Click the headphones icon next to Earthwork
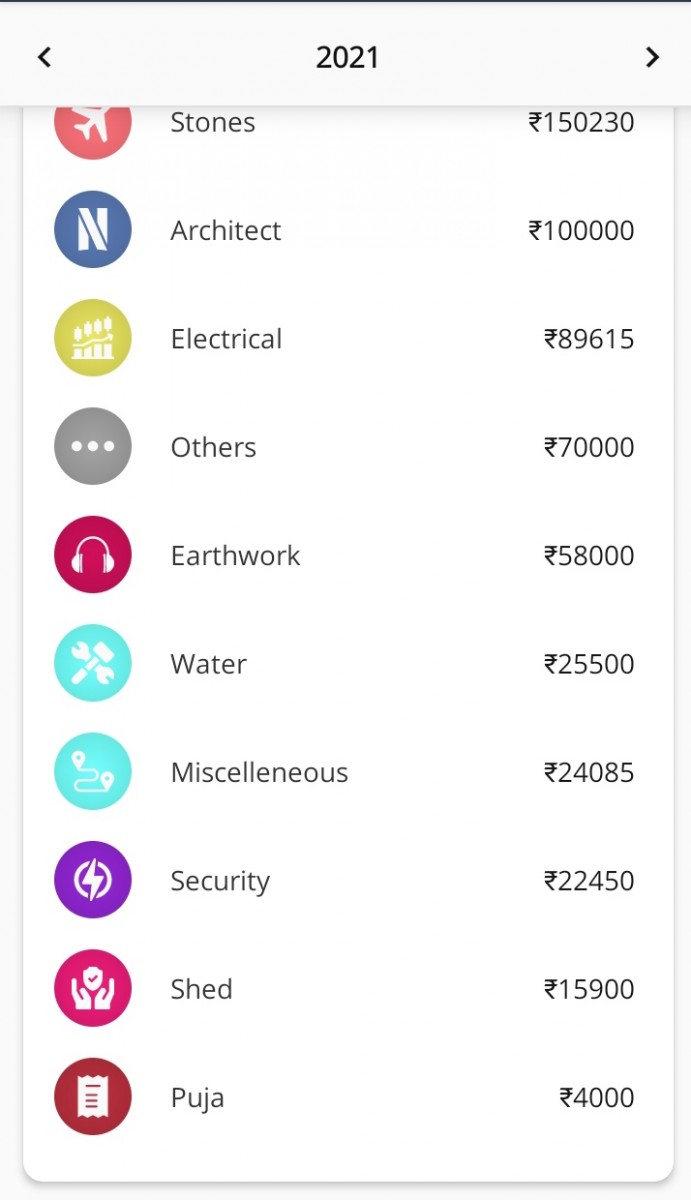This screenshot has height=1200, width=691. 92,555
